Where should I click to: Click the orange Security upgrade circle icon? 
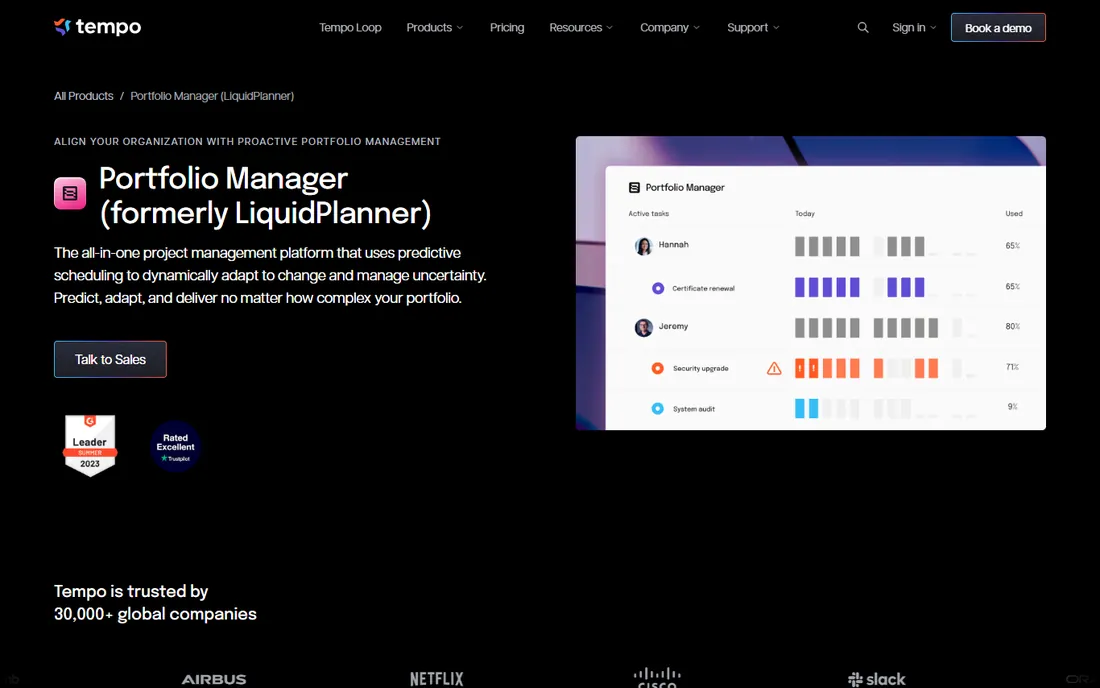pos(657,368)
